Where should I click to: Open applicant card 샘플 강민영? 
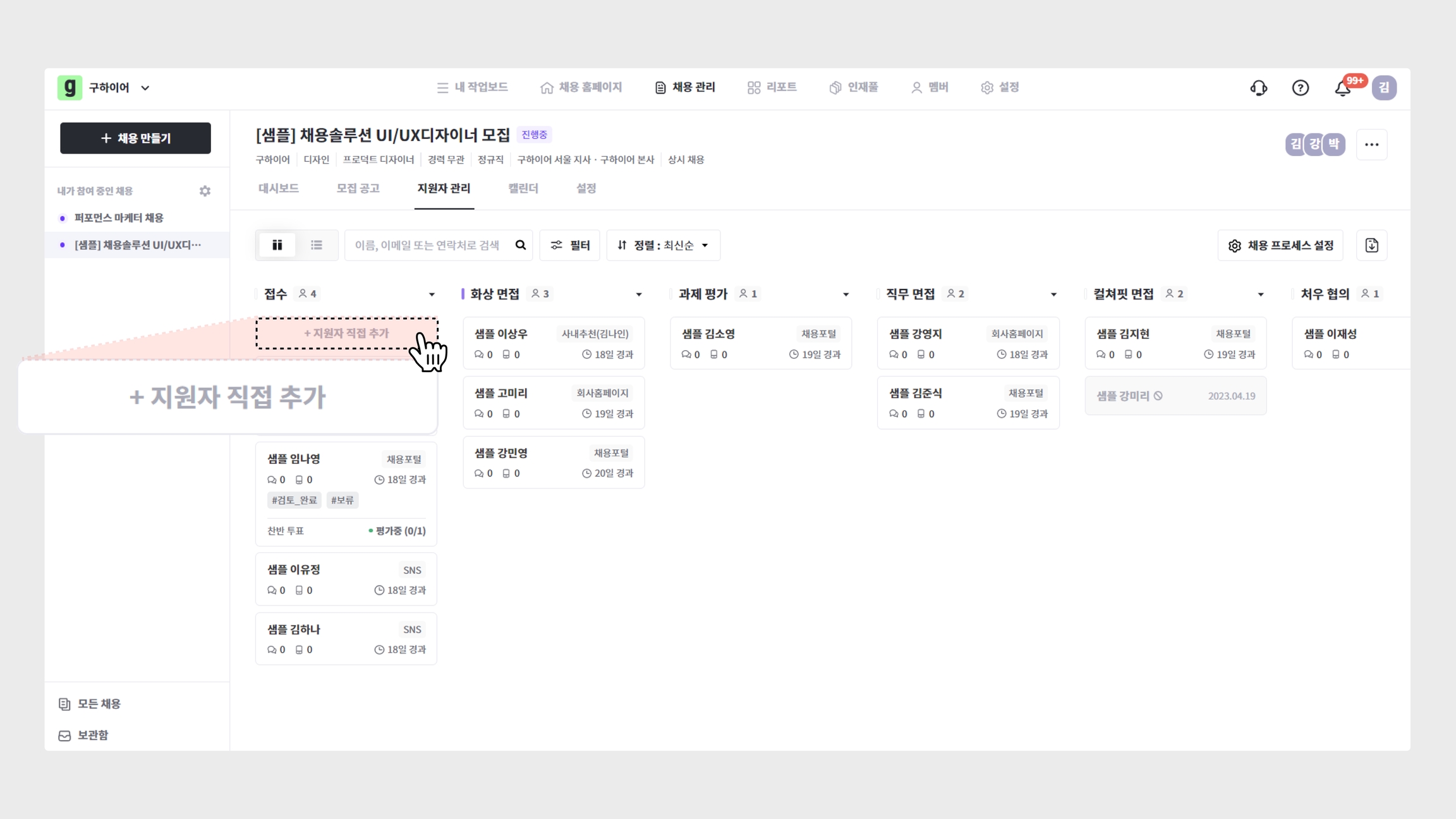tap(554, 463)
